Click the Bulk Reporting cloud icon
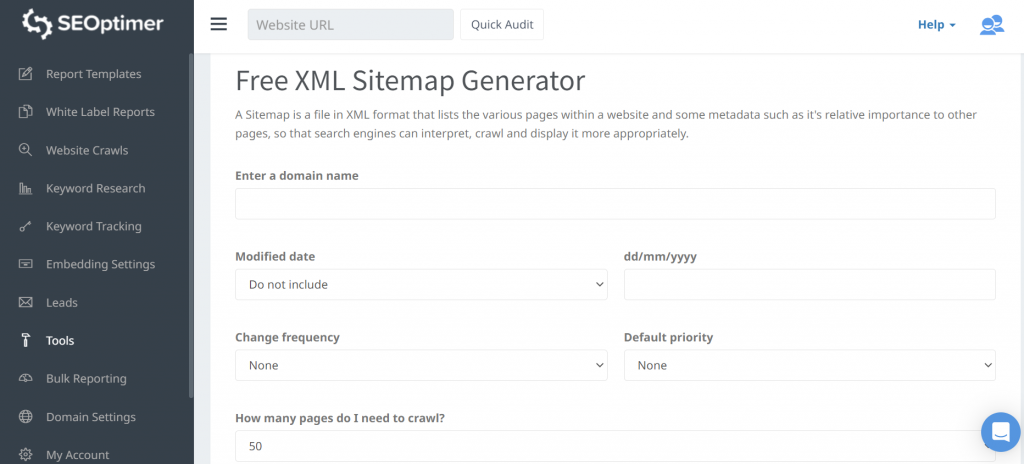 click(26, 379)
